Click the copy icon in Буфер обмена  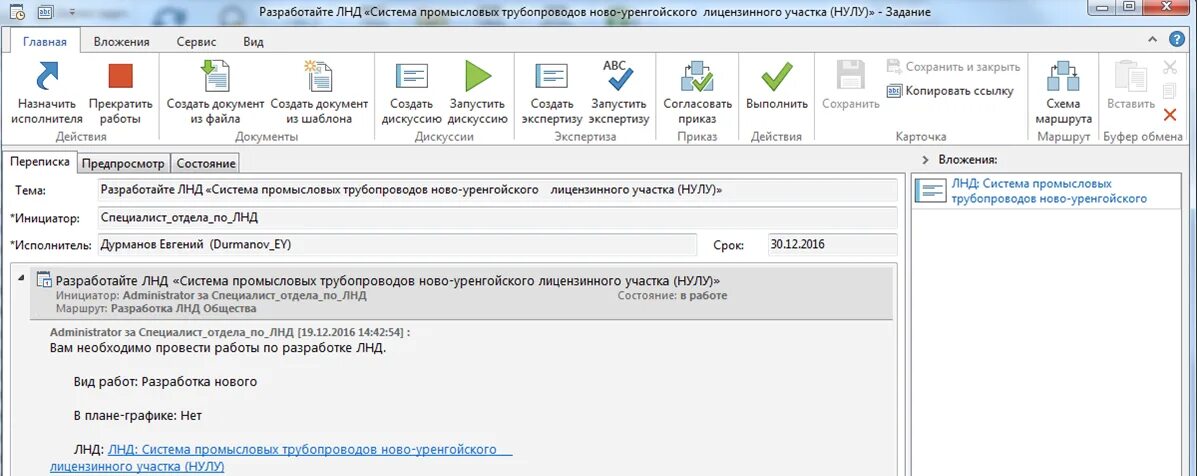coord(1170,91)
